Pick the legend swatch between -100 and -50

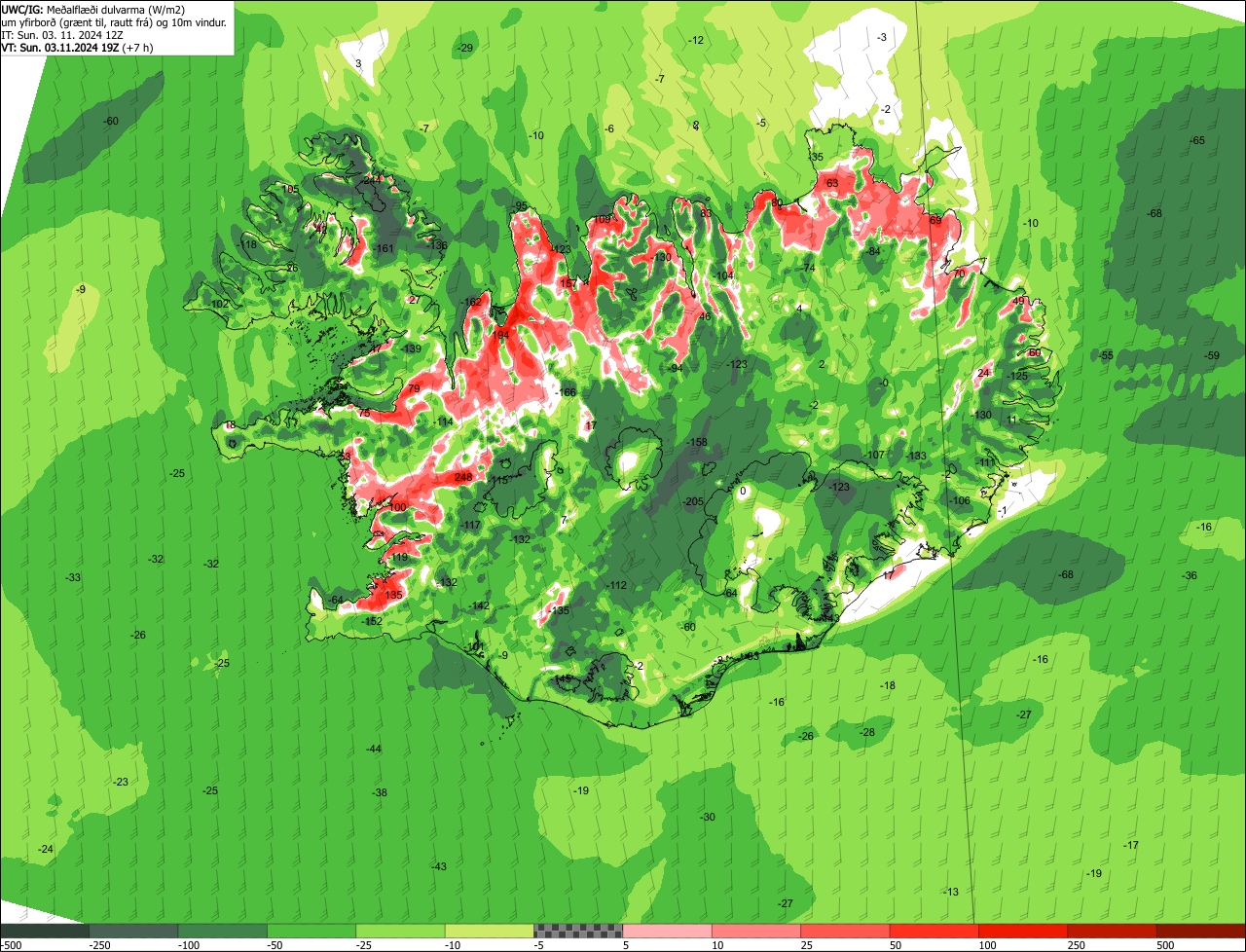[x=223, y=931]
